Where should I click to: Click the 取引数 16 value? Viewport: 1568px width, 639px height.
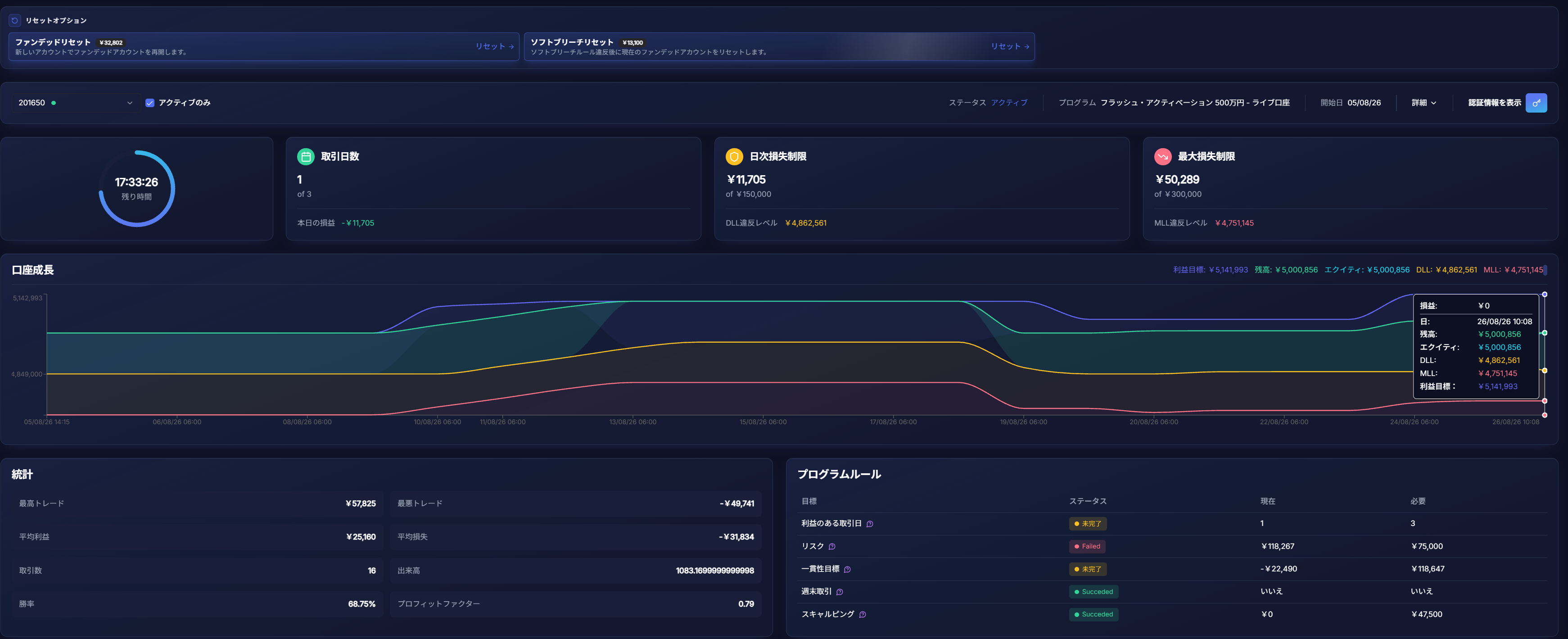tap(371, 571)
